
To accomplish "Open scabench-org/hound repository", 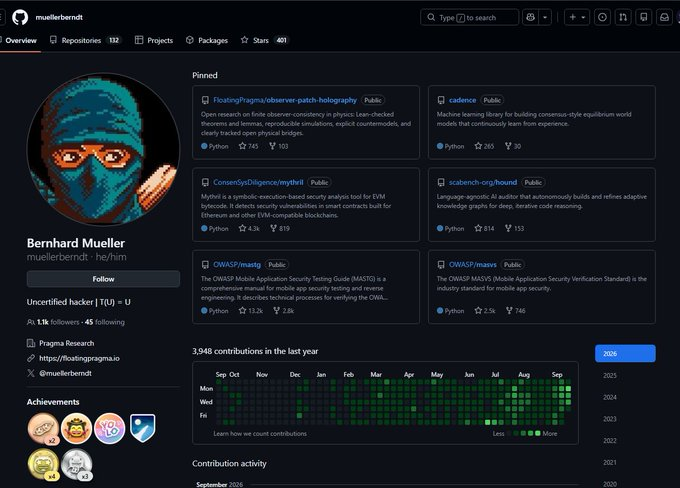I will click(x=483, y=182).
